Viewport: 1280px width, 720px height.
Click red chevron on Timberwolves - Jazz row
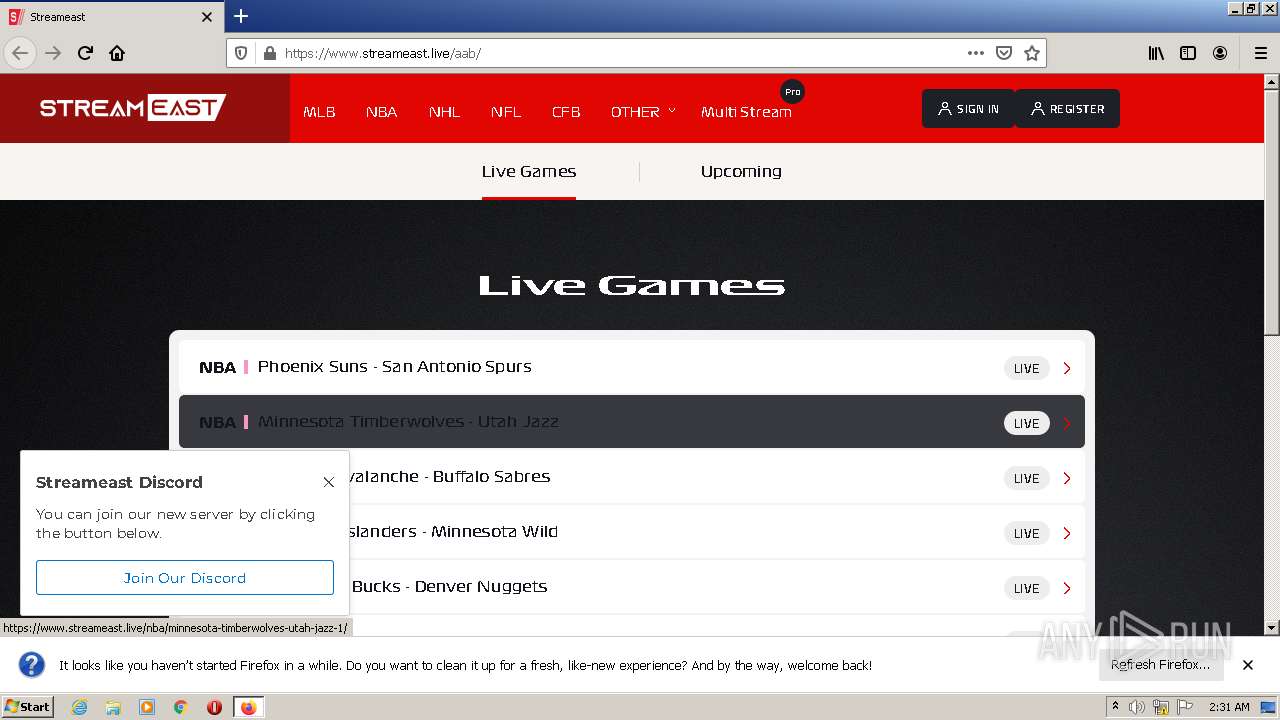pyautogui.click(x=1067, y=423)
